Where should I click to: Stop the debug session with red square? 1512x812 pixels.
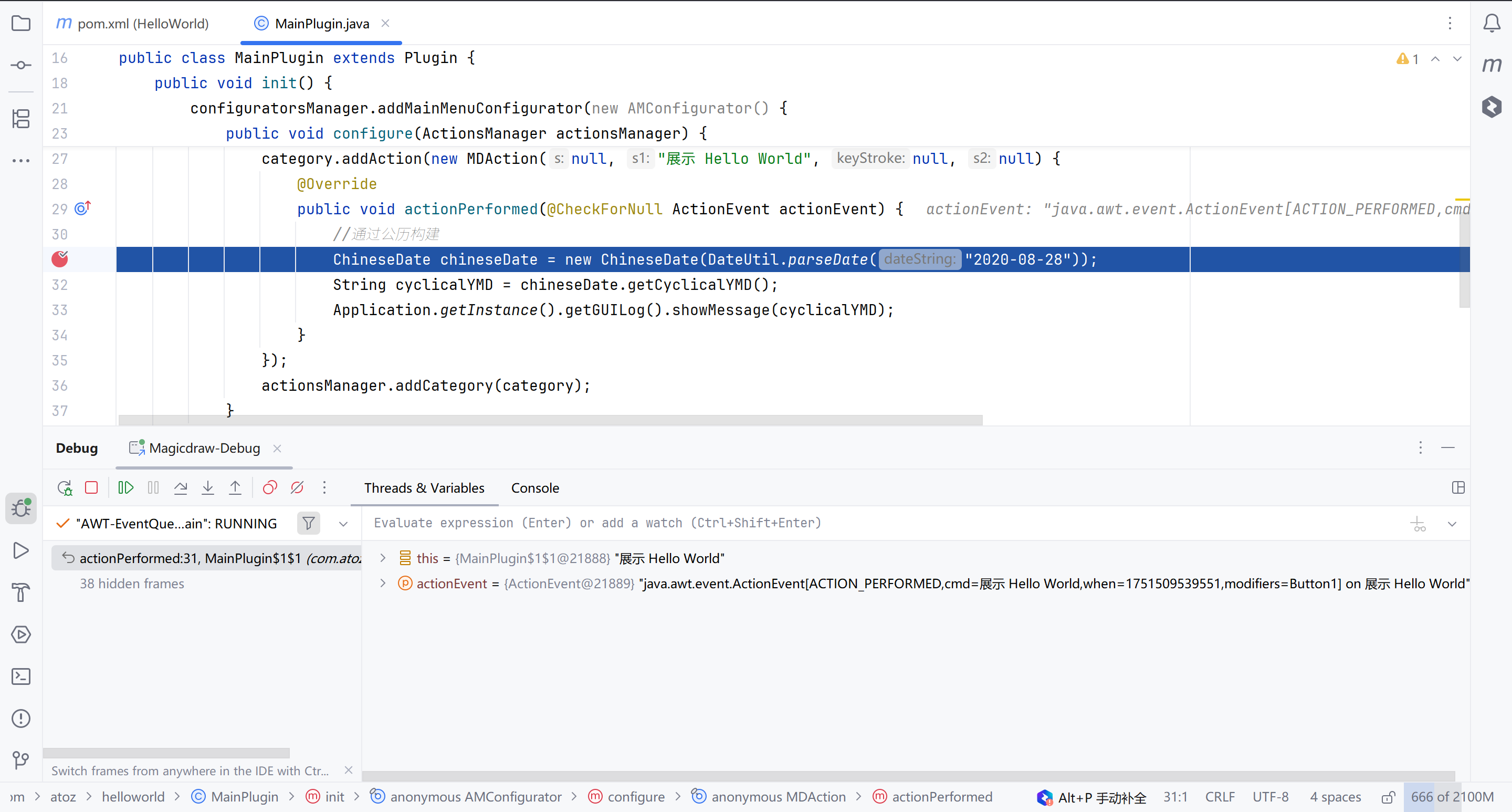[91, 487]
